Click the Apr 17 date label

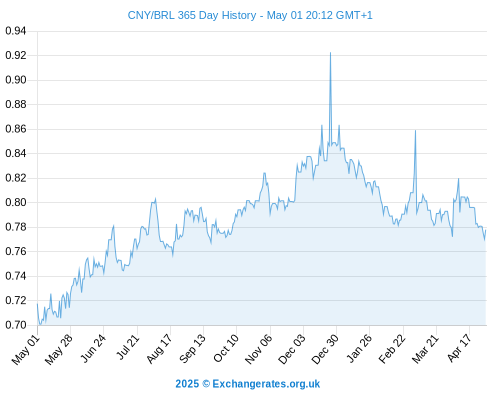(x=460, y=348)
